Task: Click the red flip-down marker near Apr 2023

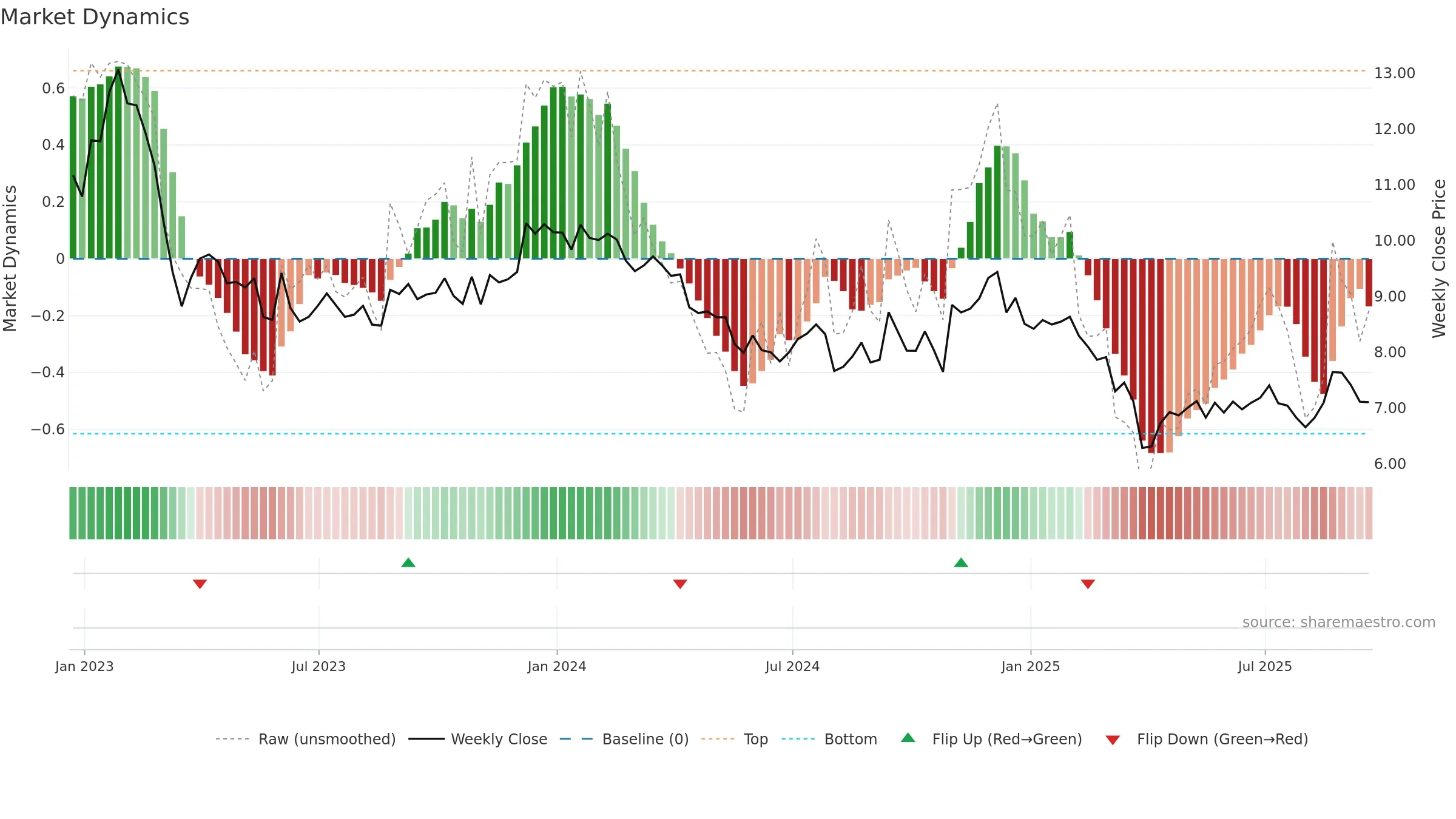Action: click(200, 584)
